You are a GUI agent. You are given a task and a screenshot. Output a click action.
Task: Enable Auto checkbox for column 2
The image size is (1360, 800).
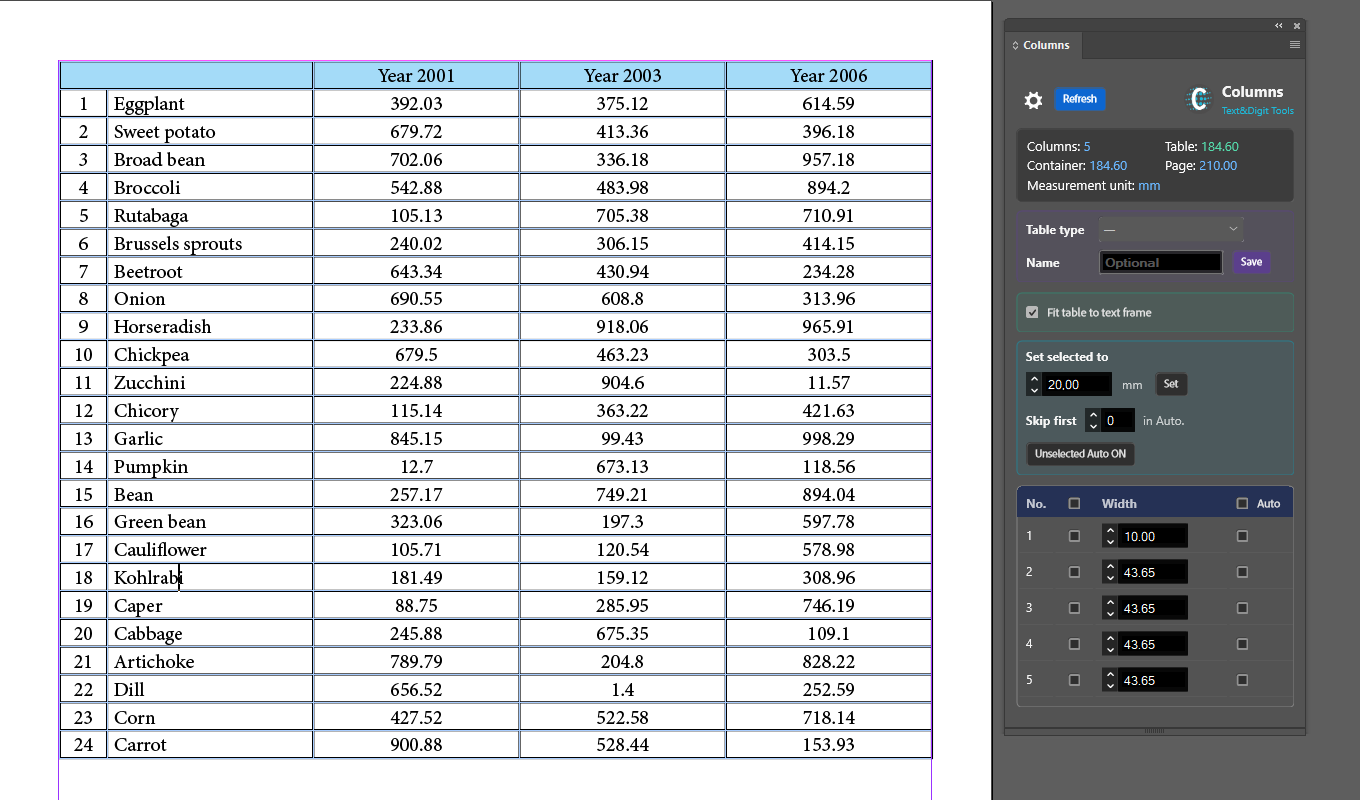1242,572
